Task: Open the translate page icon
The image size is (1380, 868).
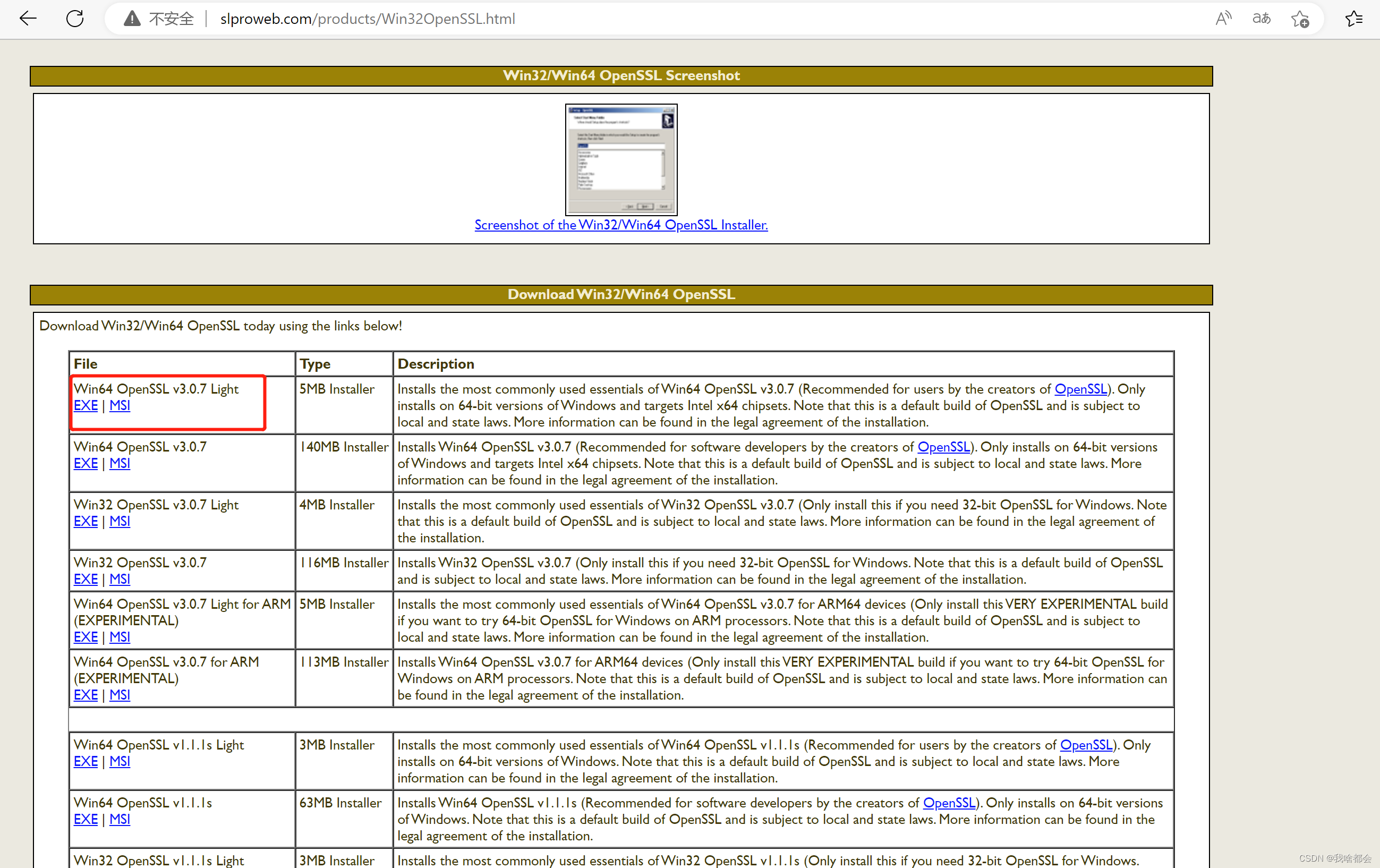Action: [1261, 19]
